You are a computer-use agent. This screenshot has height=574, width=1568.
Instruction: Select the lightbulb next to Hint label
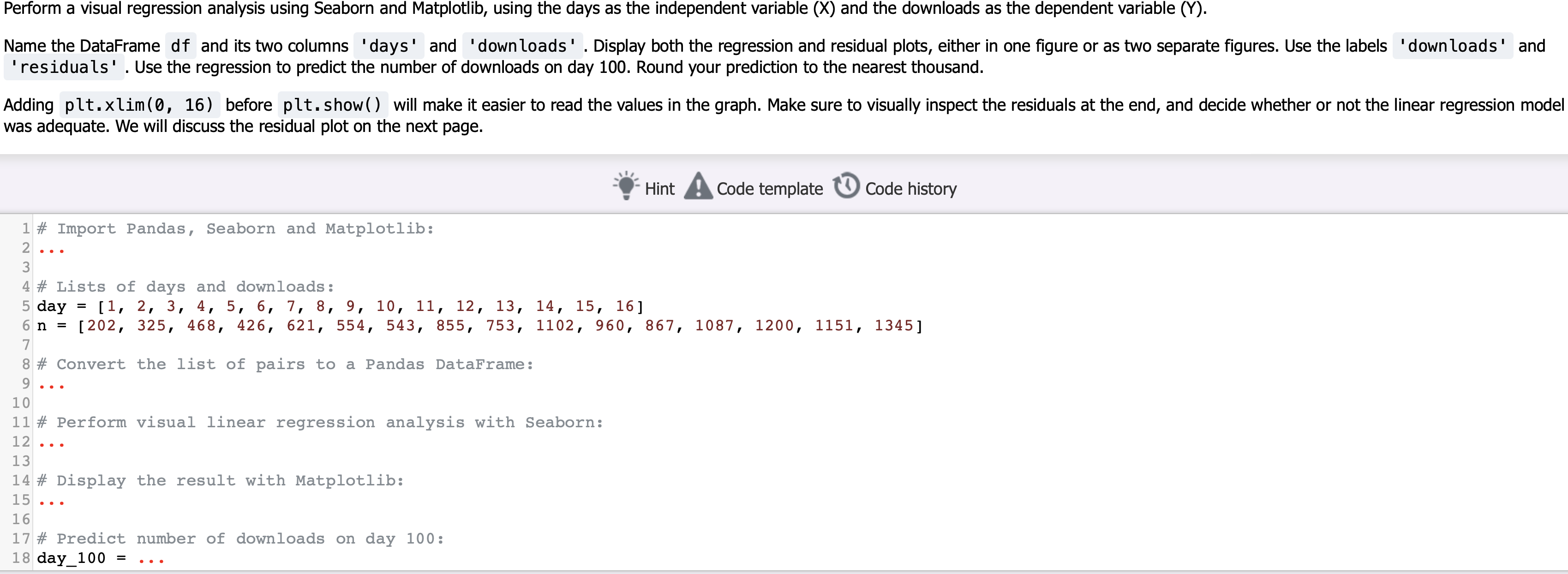click(x=625, y=187)
